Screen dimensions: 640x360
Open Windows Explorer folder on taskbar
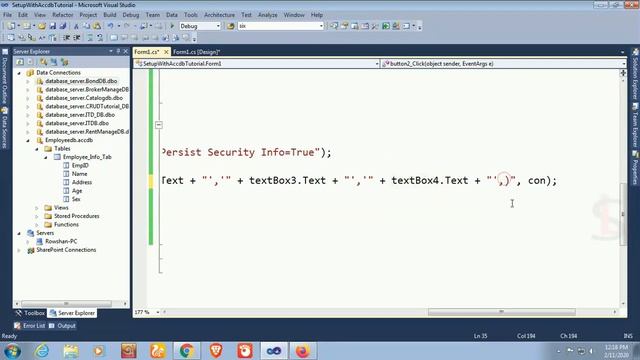tap(71, 351)
